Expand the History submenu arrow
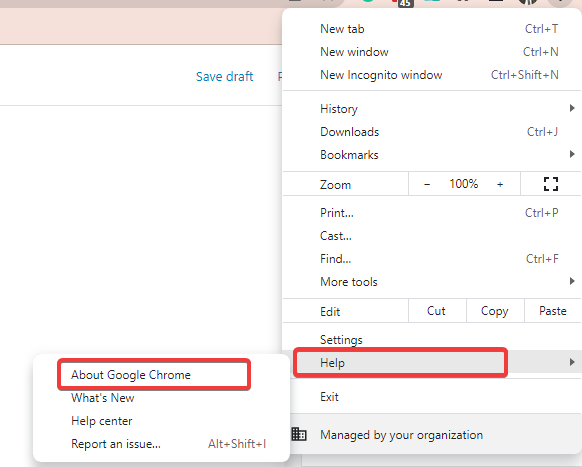This screenshot has height=467, width=582. point(572,108)
